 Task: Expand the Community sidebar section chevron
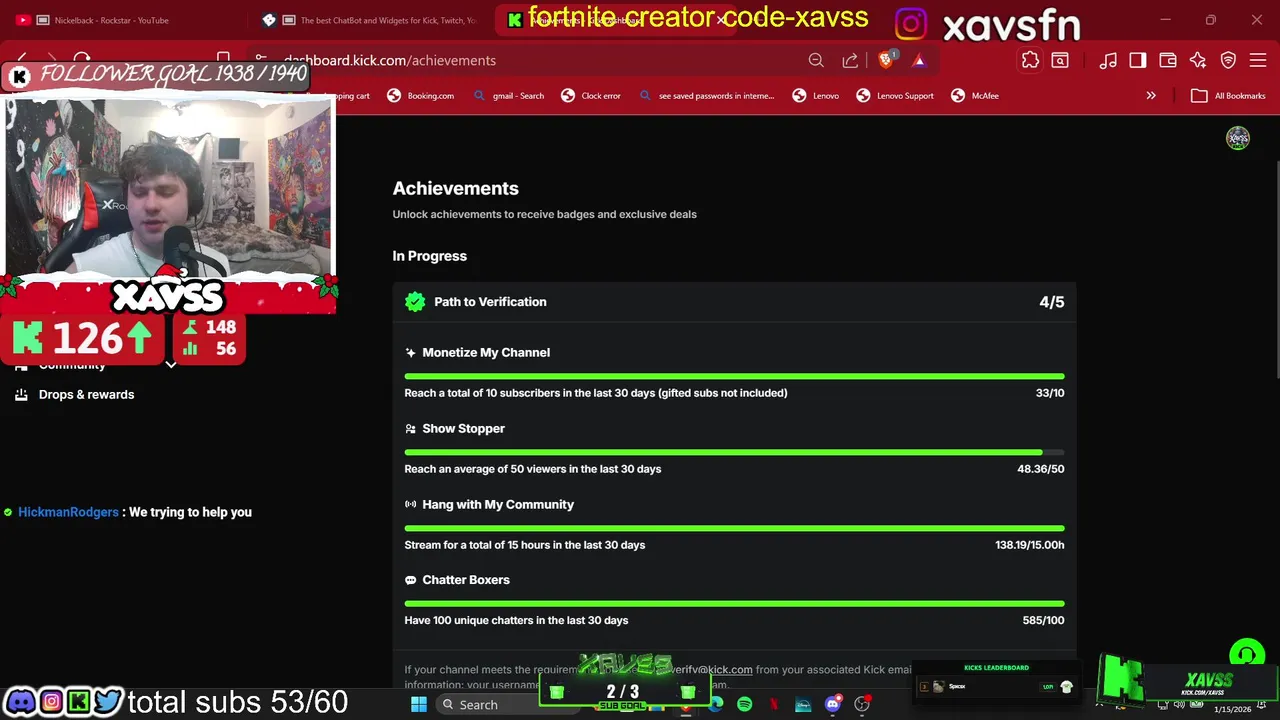pos(171,365)
